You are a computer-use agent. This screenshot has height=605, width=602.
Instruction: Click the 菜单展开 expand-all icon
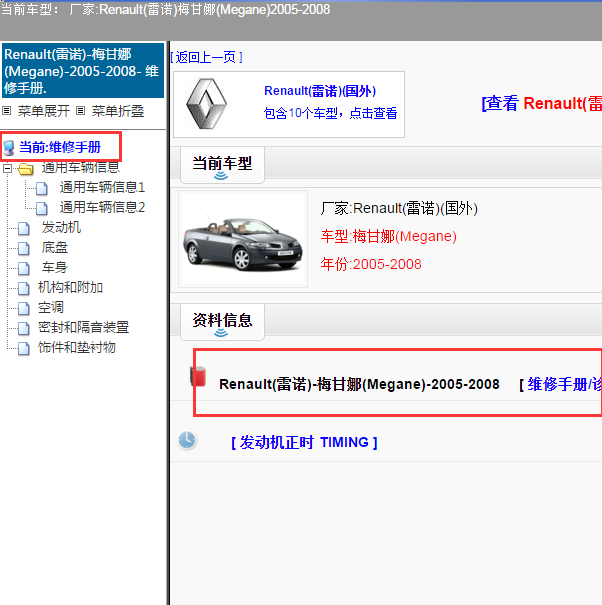pyautogui.click(x=7, y=111)
